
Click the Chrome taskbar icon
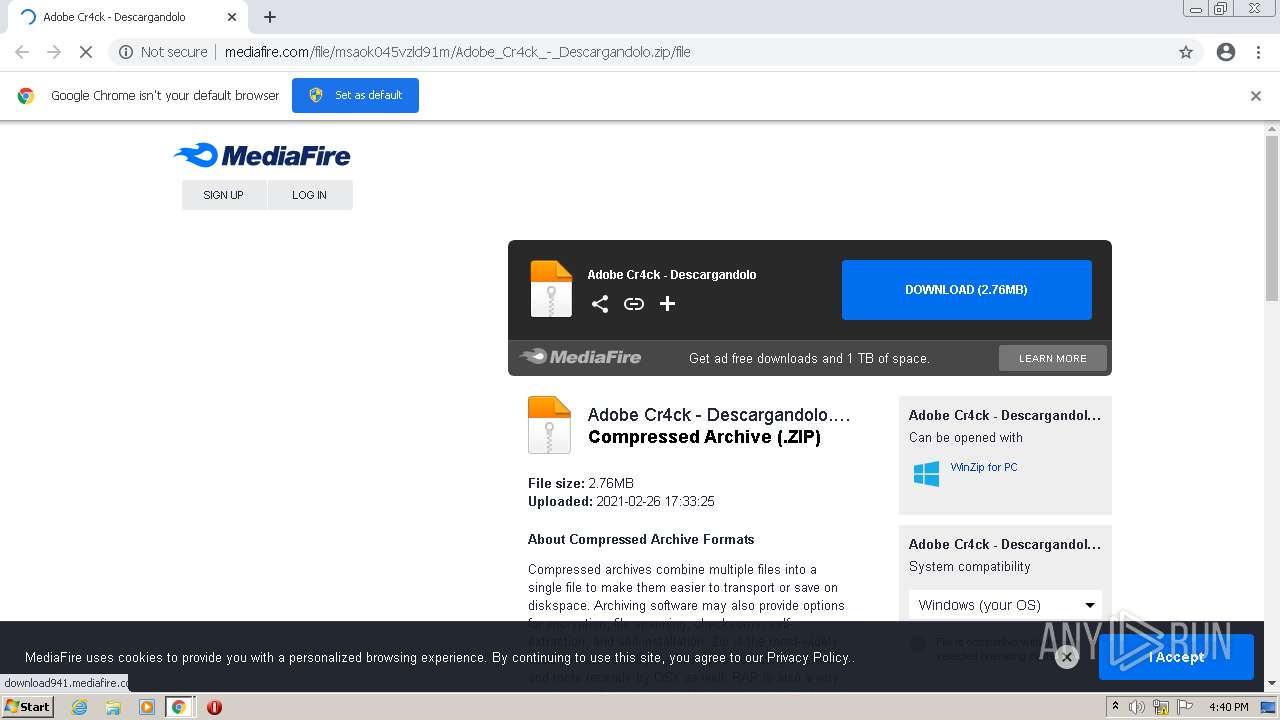179,707
